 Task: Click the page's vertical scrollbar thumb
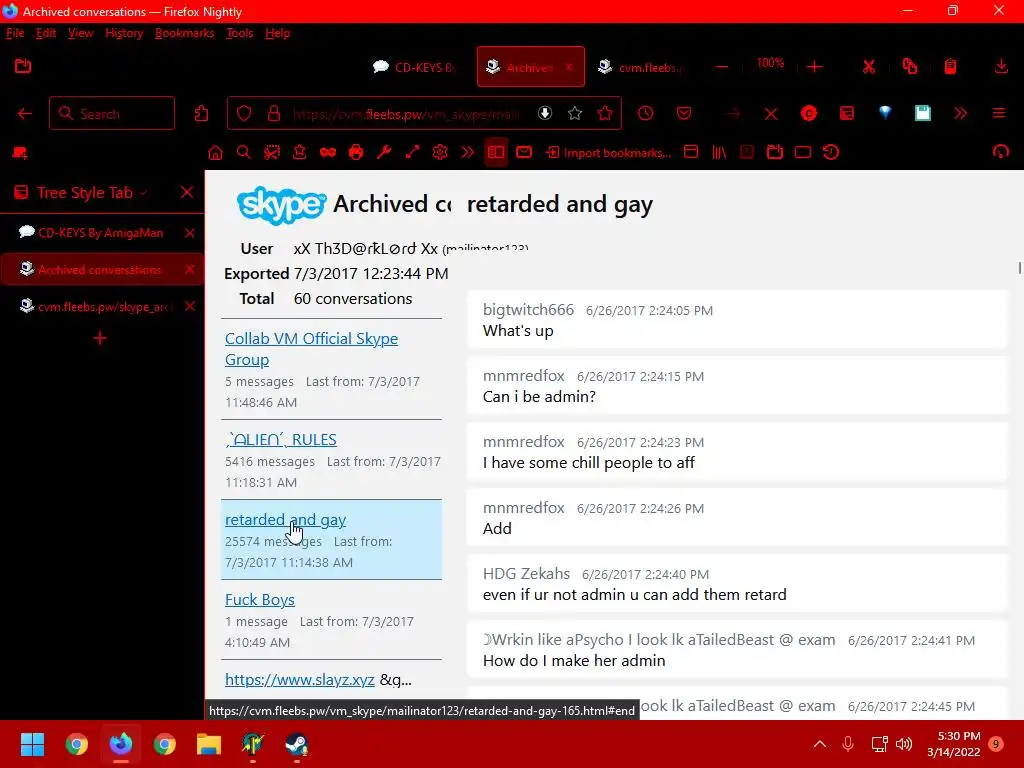coord(1019,268)
